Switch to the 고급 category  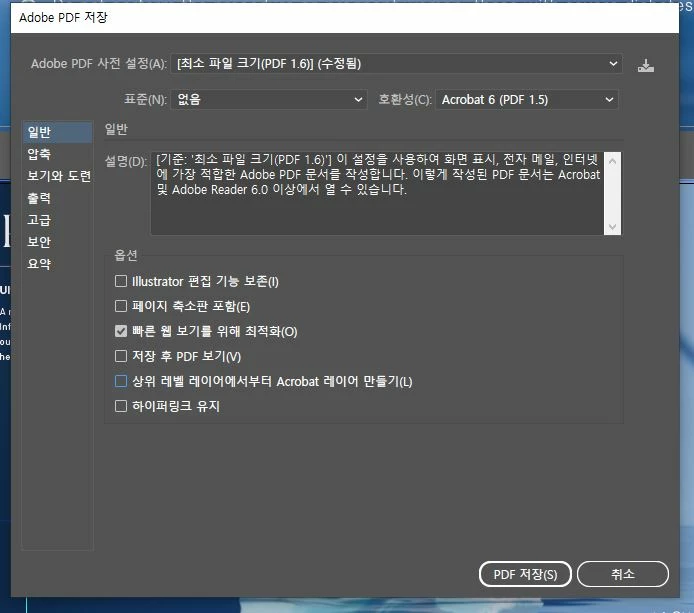[58, 220]
